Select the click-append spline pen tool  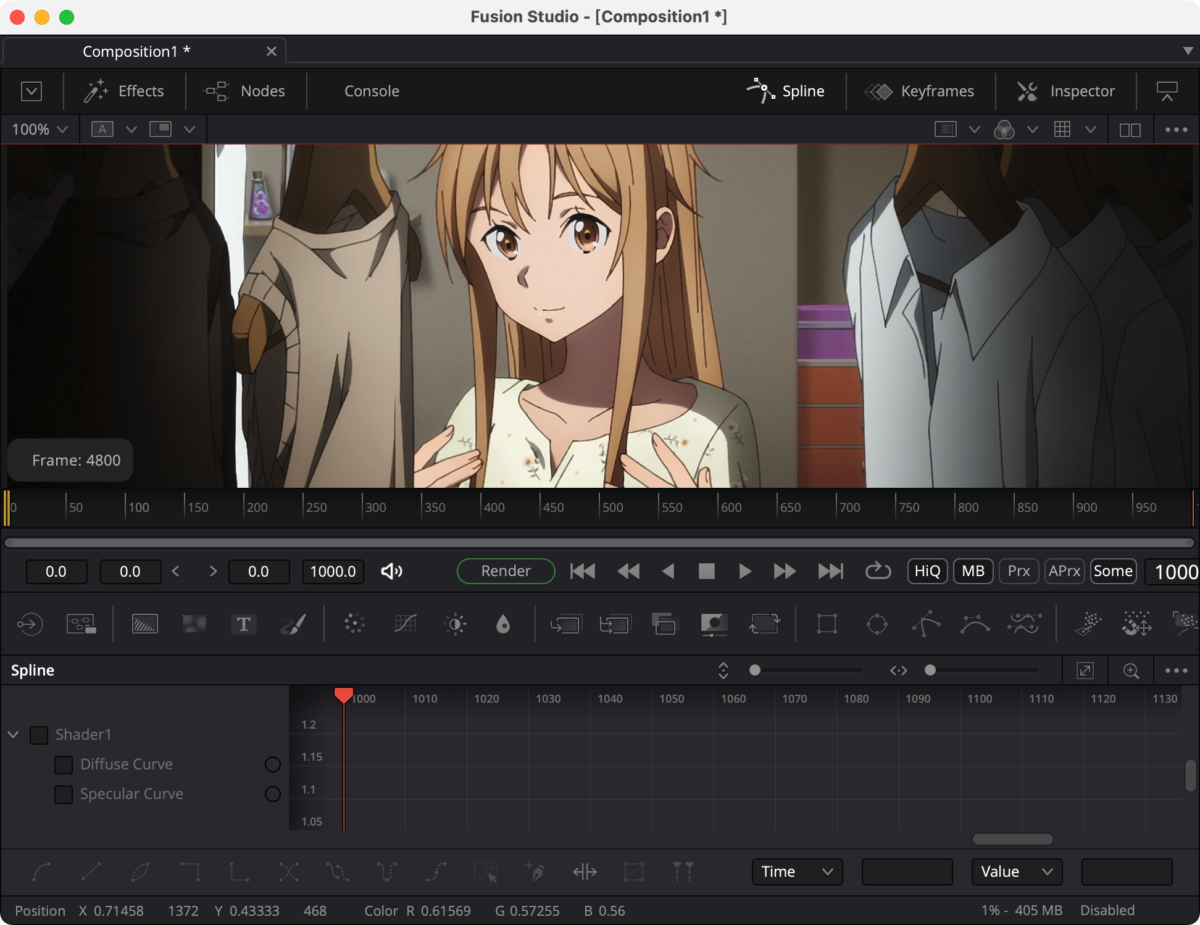tap(536, 872)
